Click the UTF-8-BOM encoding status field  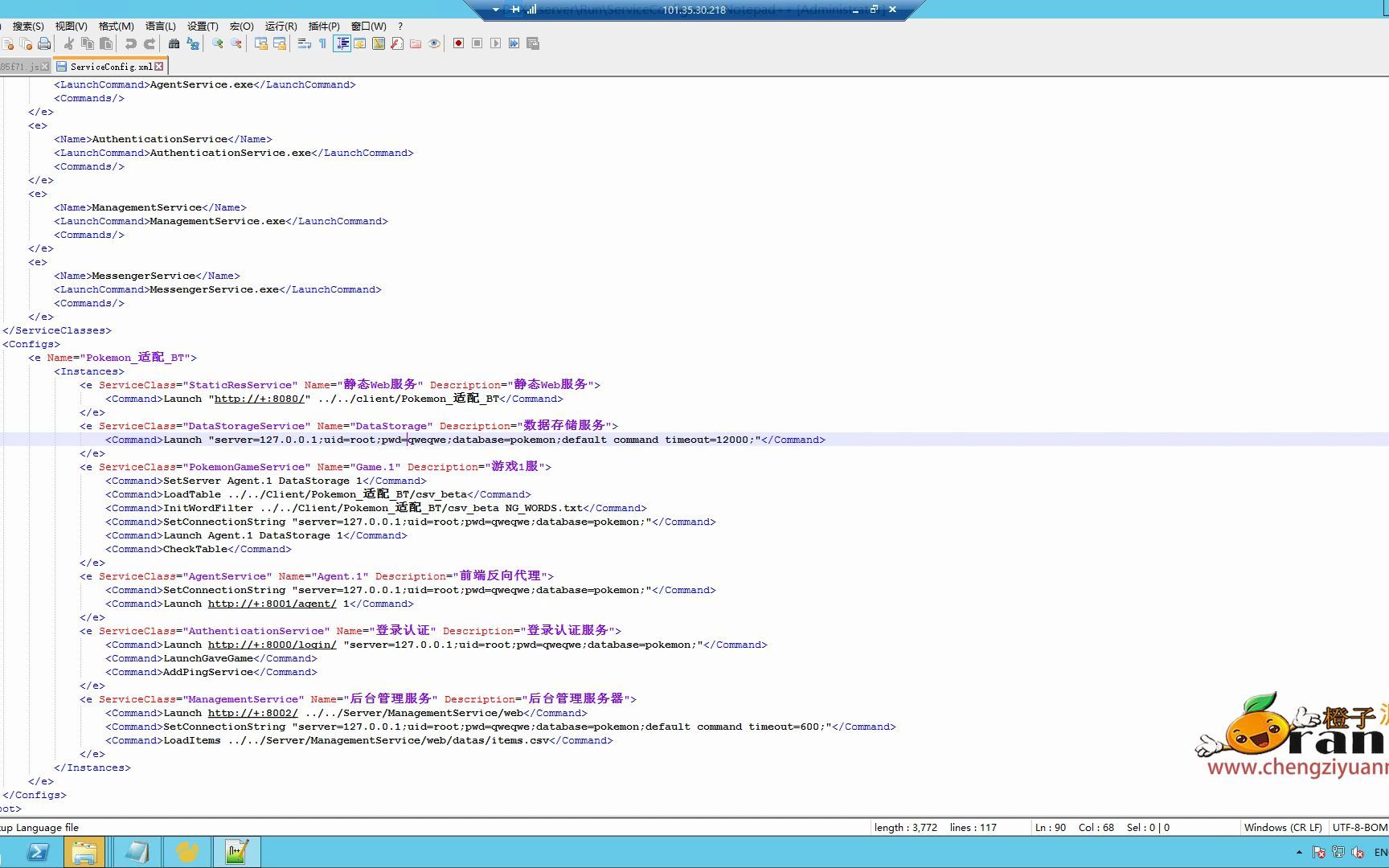point(1359,827)
